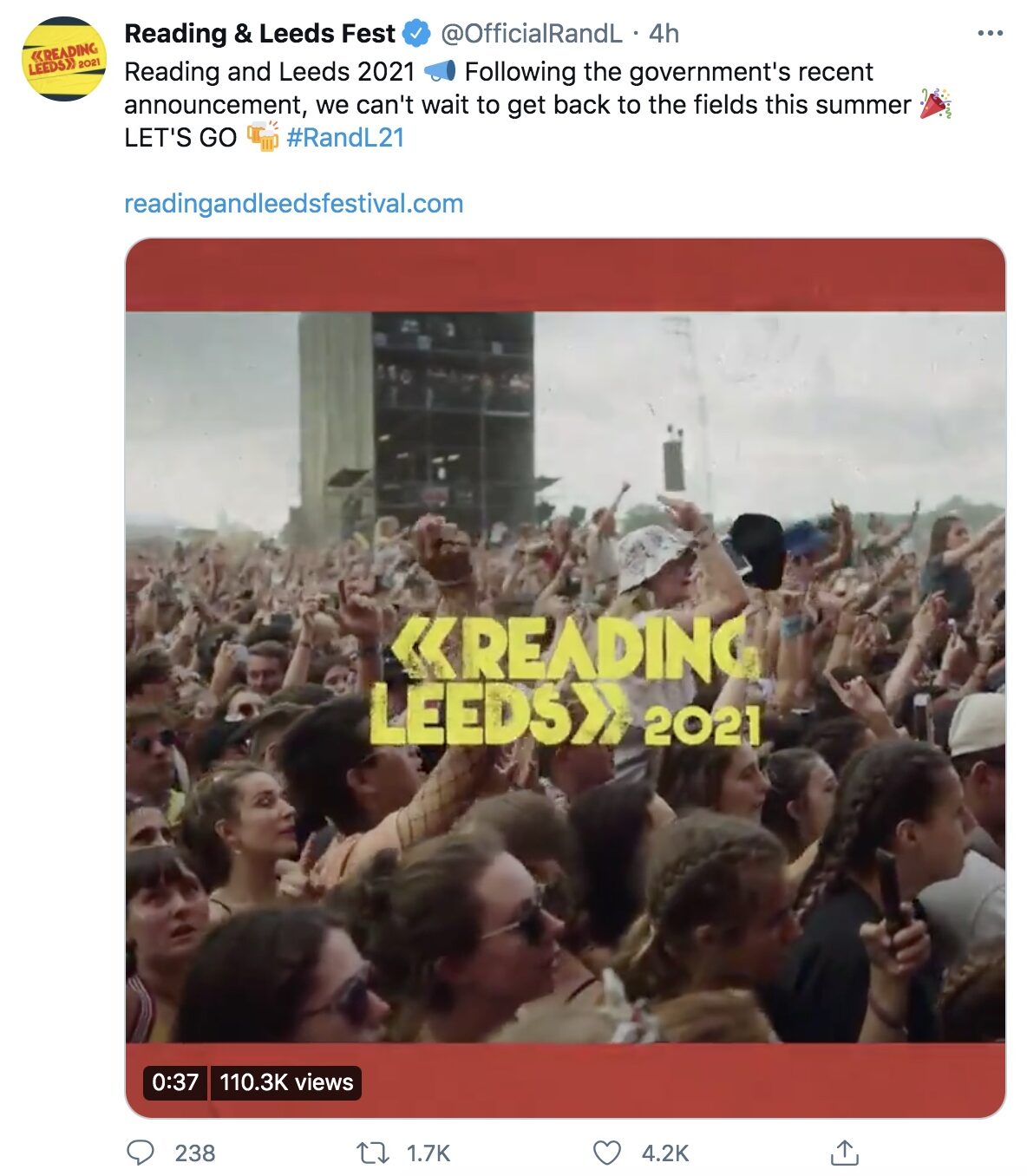This screenshot has height=1176, width=1027.
Task: Click the 110.3K views label
Action: point(286,1082)
